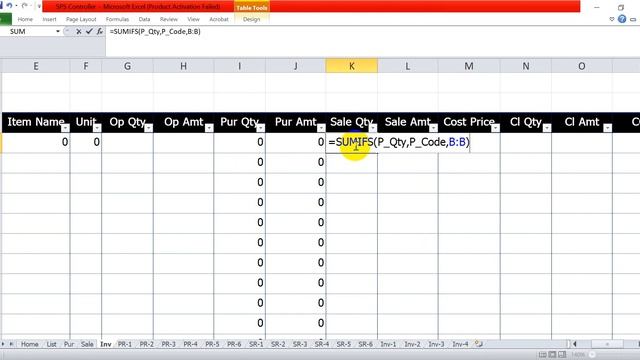Click the Redo icon in quick access toolbar
Screen dimensions: 640x360
pos(24,6)
